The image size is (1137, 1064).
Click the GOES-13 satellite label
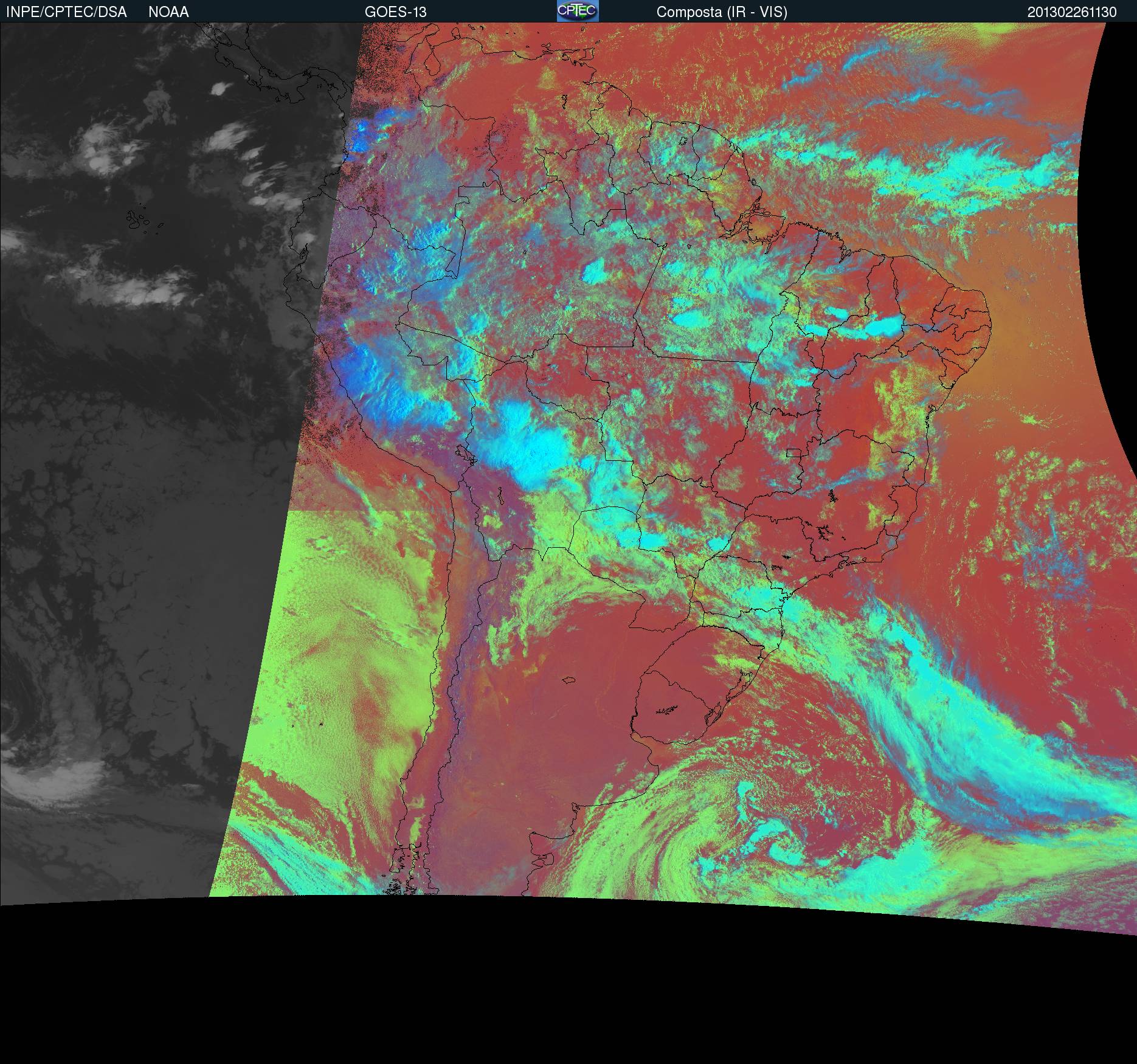coord(395,12)
